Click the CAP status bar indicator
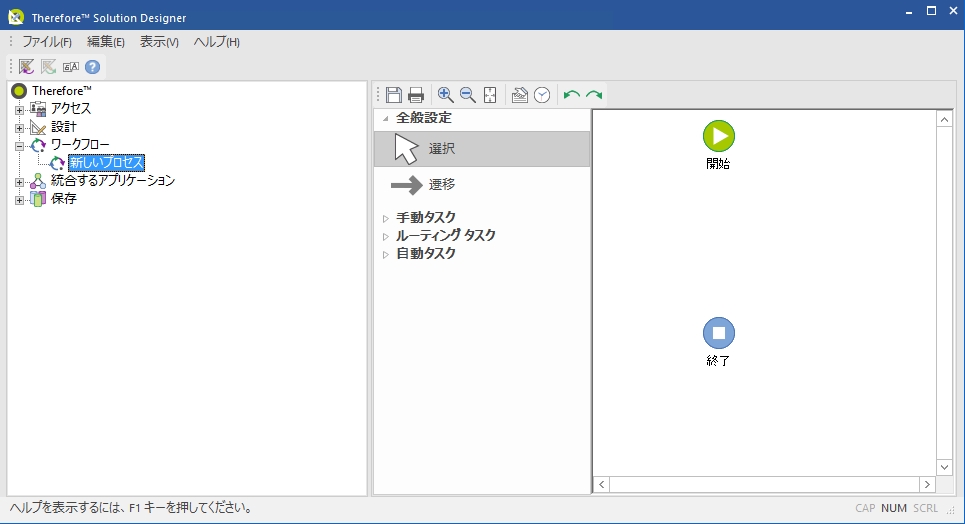 click(865, 508)
